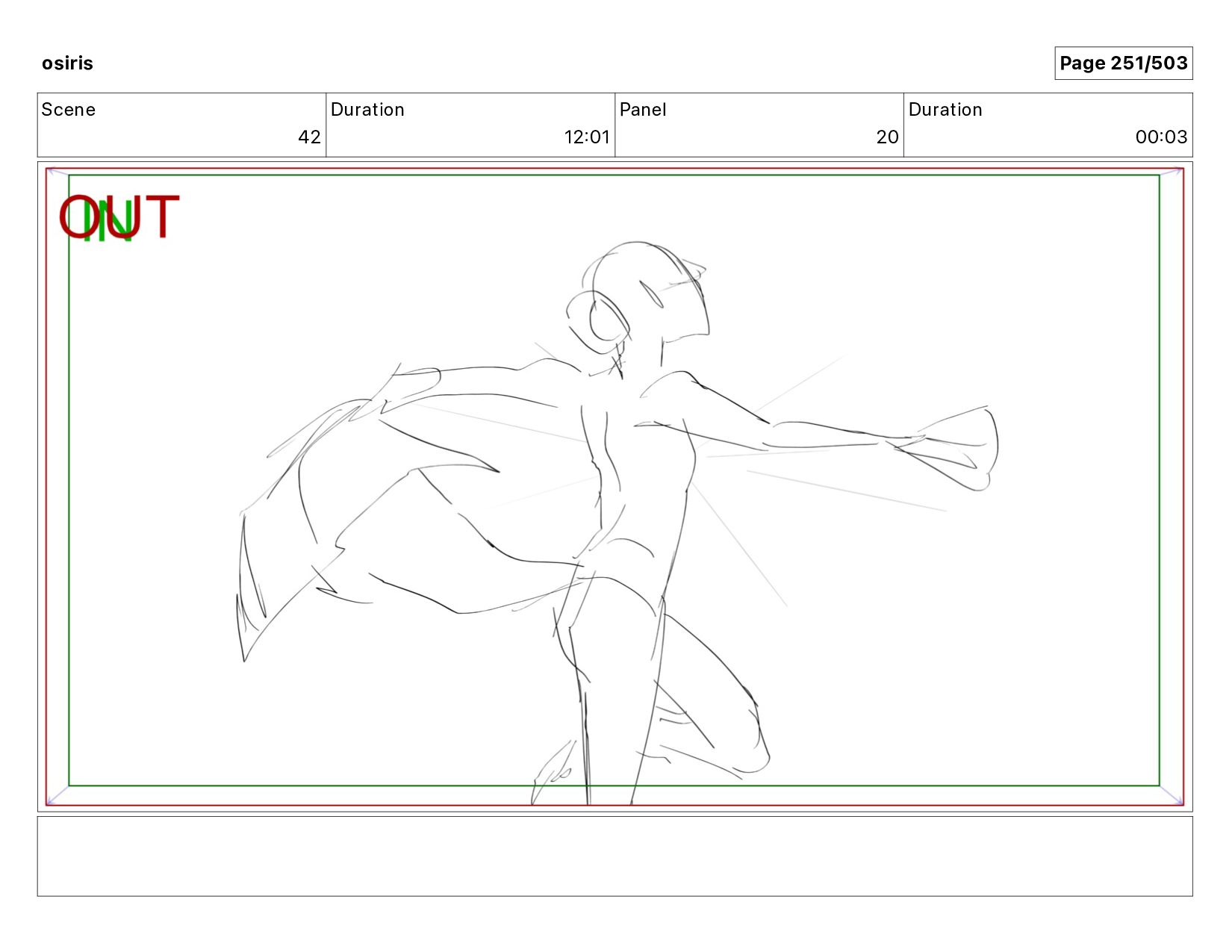Click the storyboard sketch of the caped figure

(x=617, y=523)
